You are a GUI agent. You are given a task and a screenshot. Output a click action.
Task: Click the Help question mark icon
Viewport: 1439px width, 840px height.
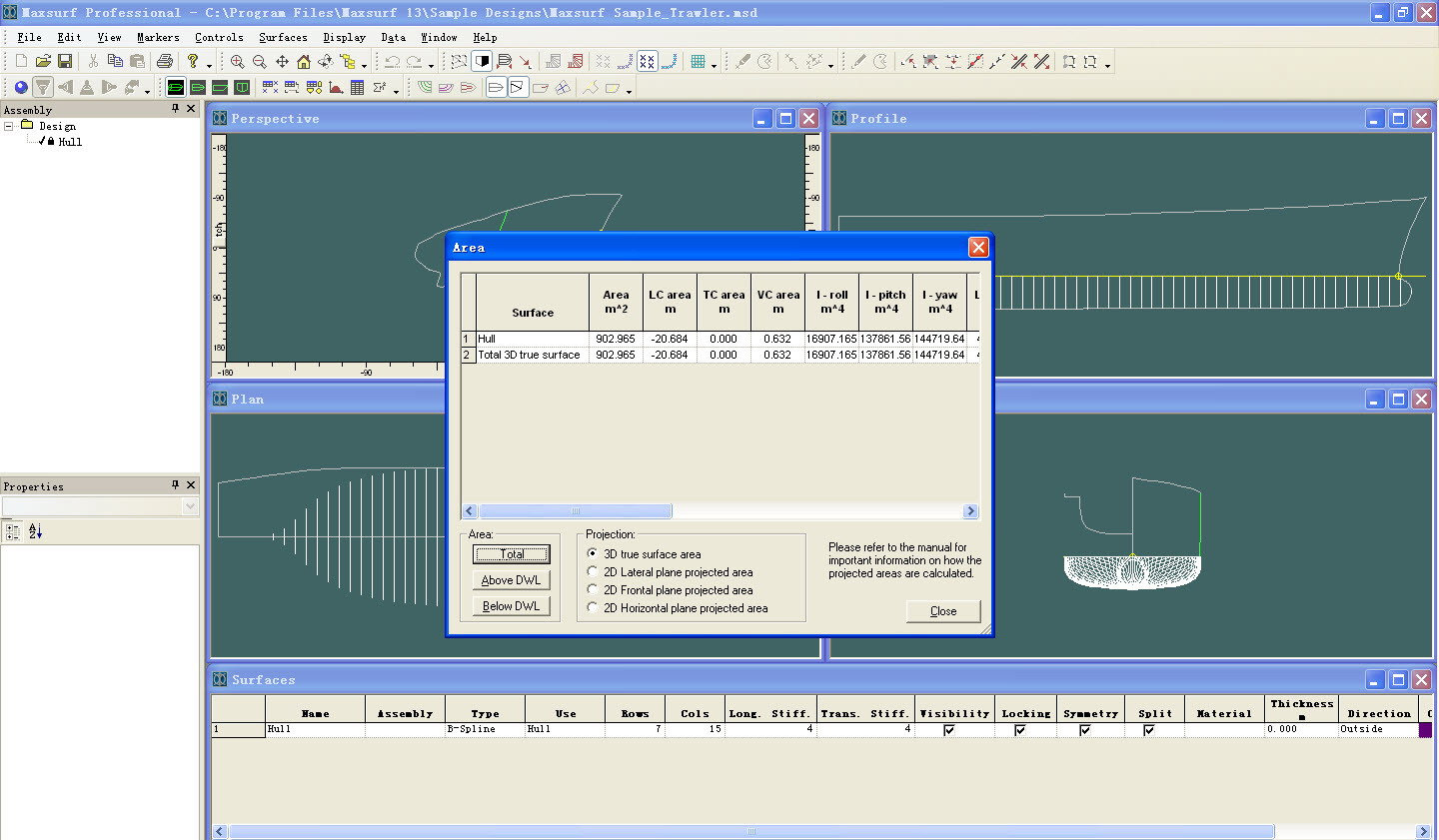tap(193, 61)
